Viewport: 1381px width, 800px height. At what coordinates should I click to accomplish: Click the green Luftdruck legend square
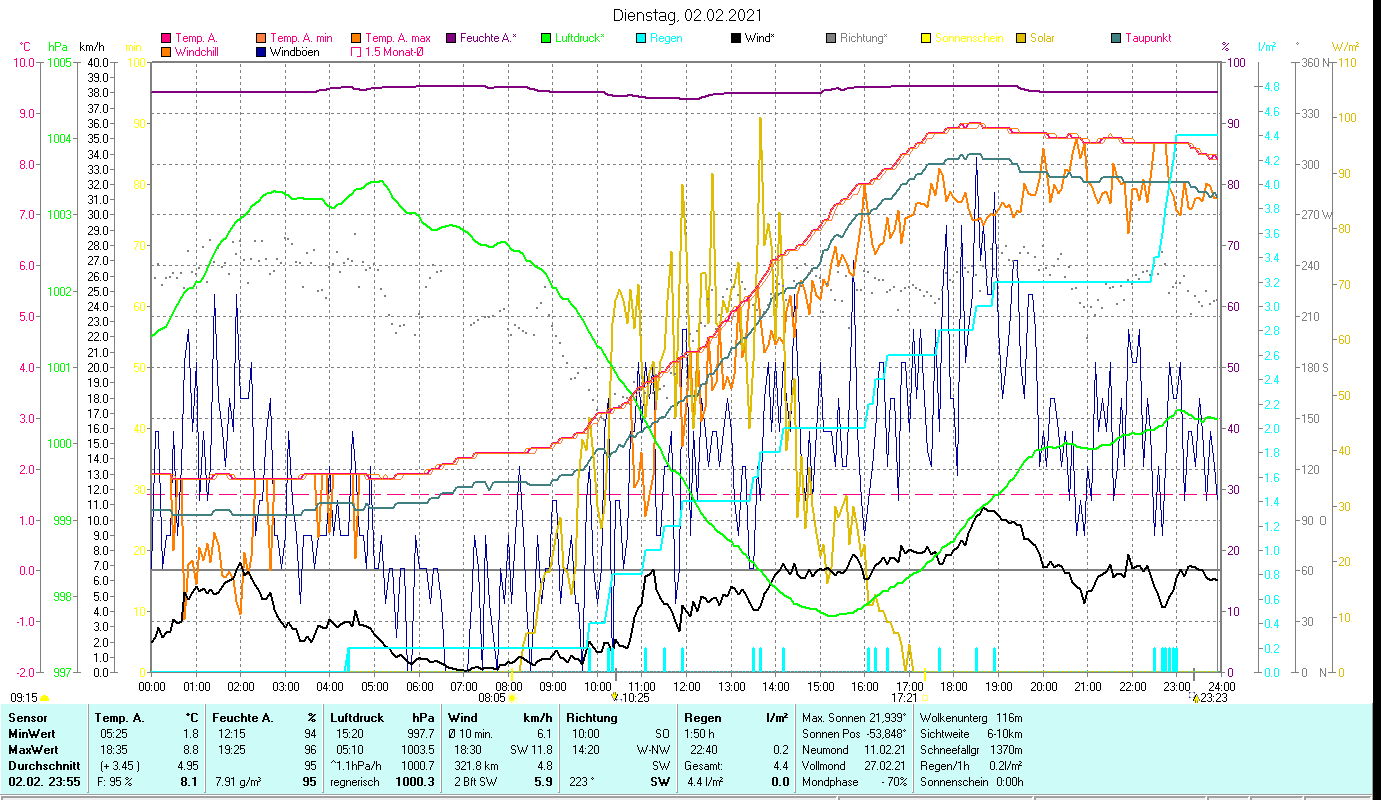point(545,38)
